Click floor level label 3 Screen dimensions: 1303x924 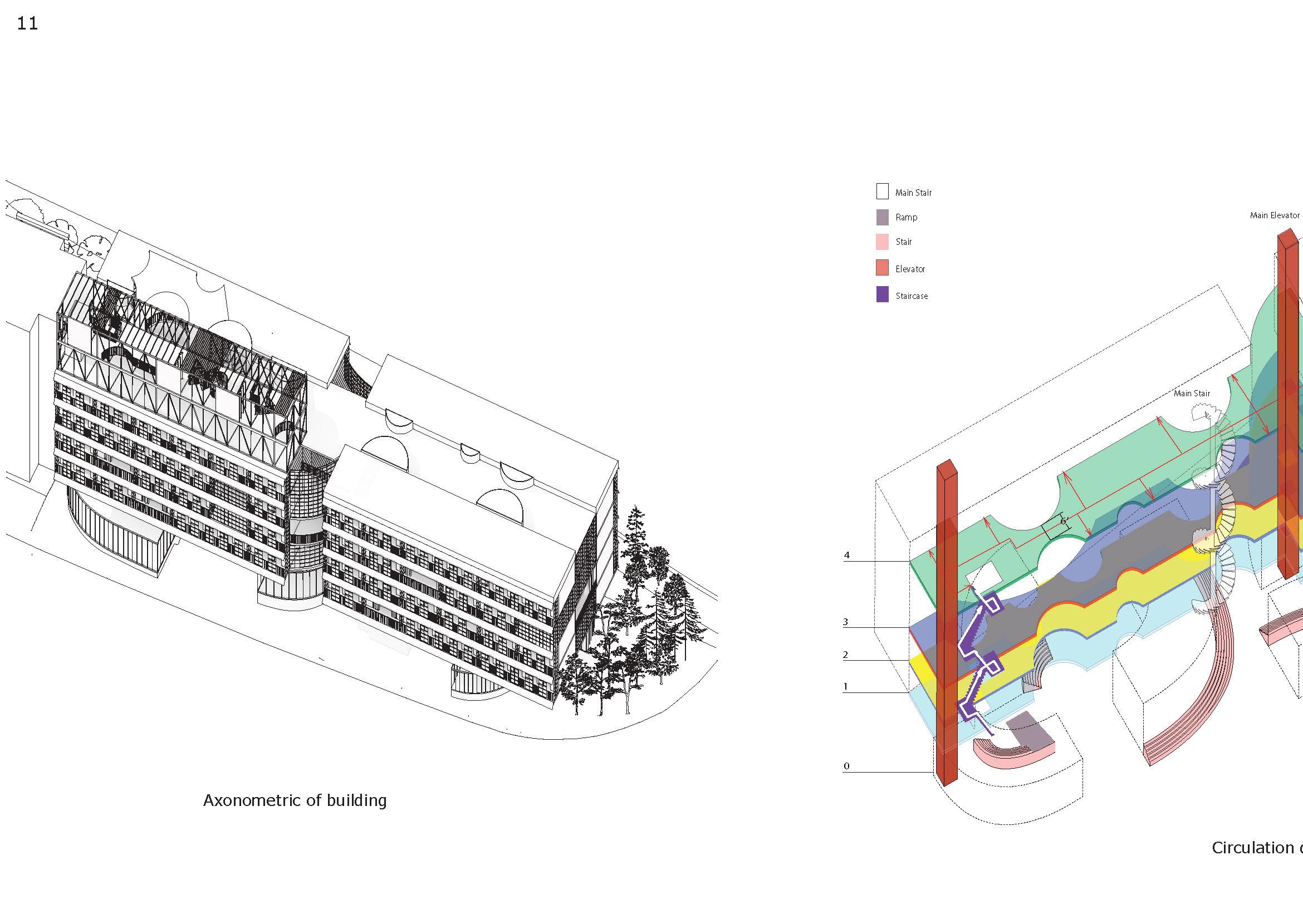(846, 622)
